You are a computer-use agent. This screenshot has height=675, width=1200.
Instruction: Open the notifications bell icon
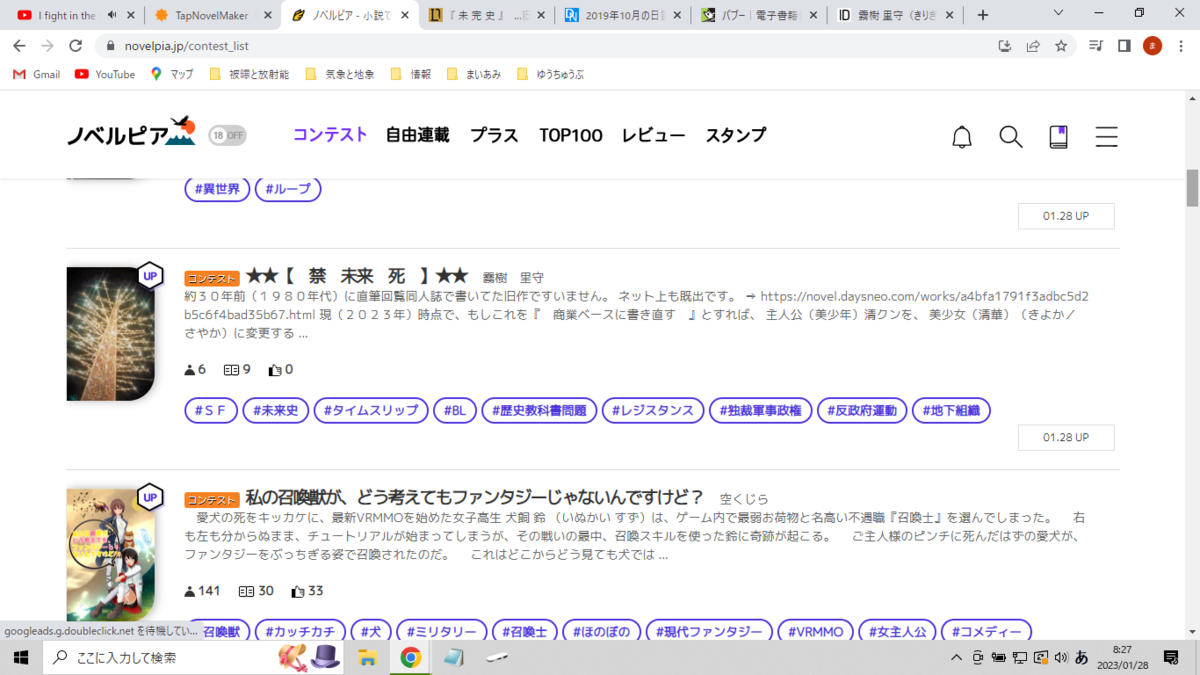click(962, 137)
